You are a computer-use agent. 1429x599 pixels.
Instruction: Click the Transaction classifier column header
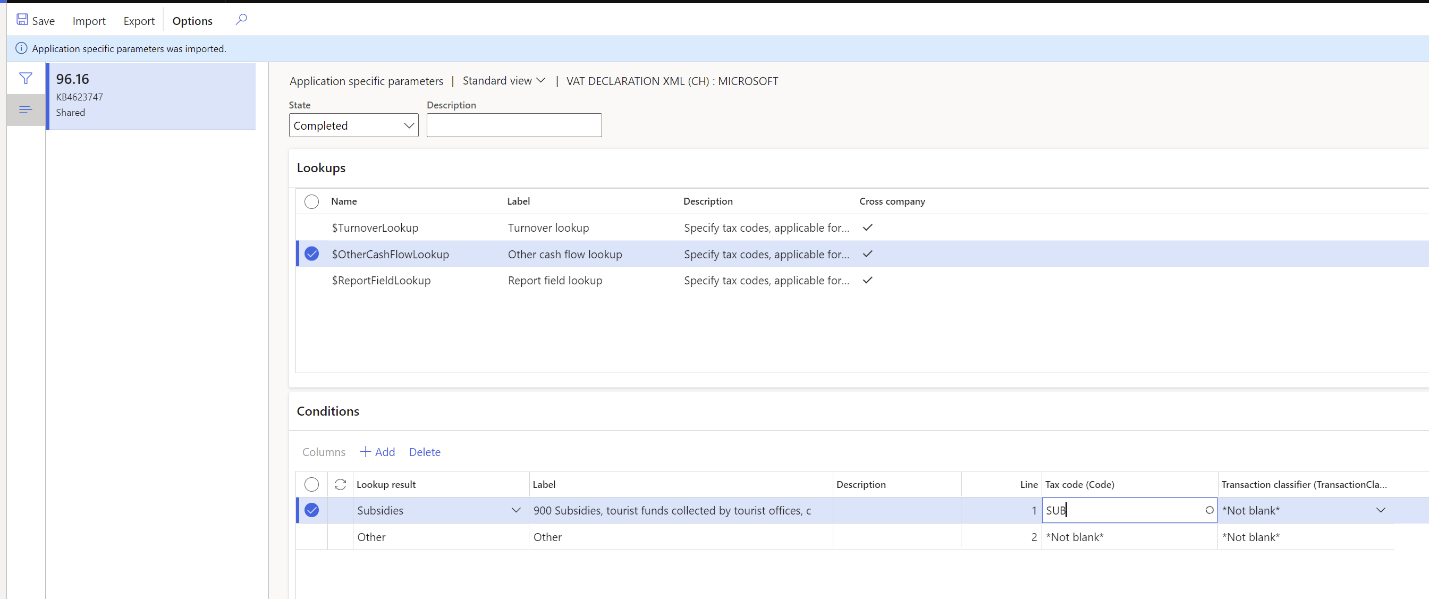(1304, 484)
